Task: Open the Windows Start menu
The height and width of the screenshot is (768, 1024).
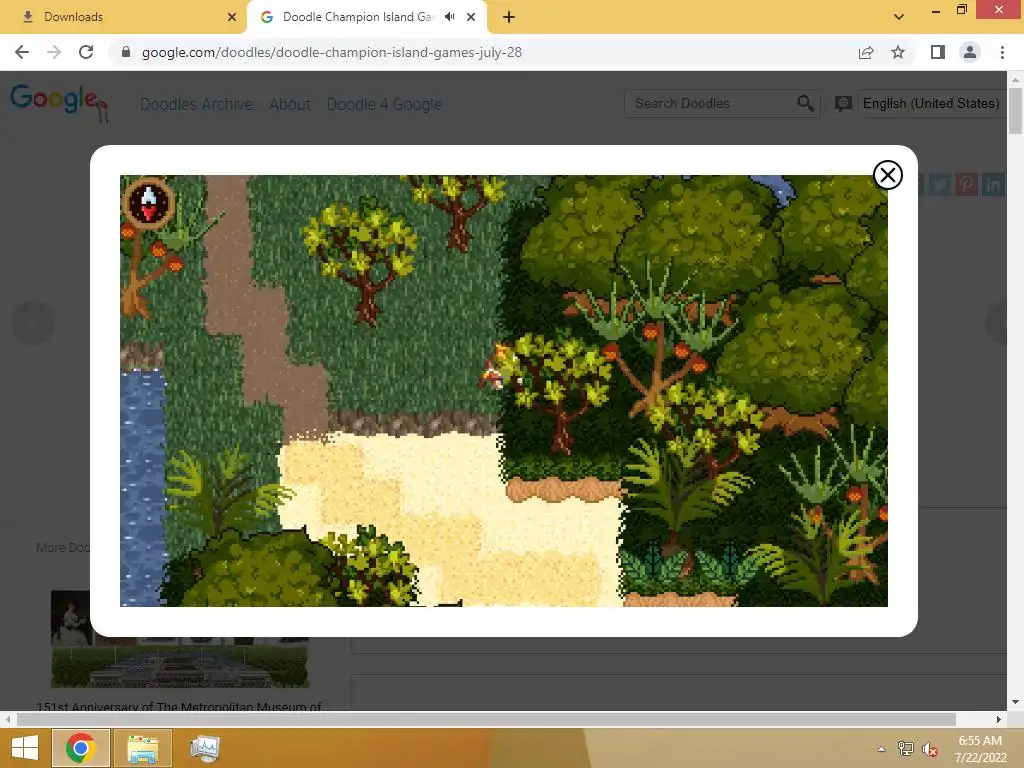Action: coord(25,748)
